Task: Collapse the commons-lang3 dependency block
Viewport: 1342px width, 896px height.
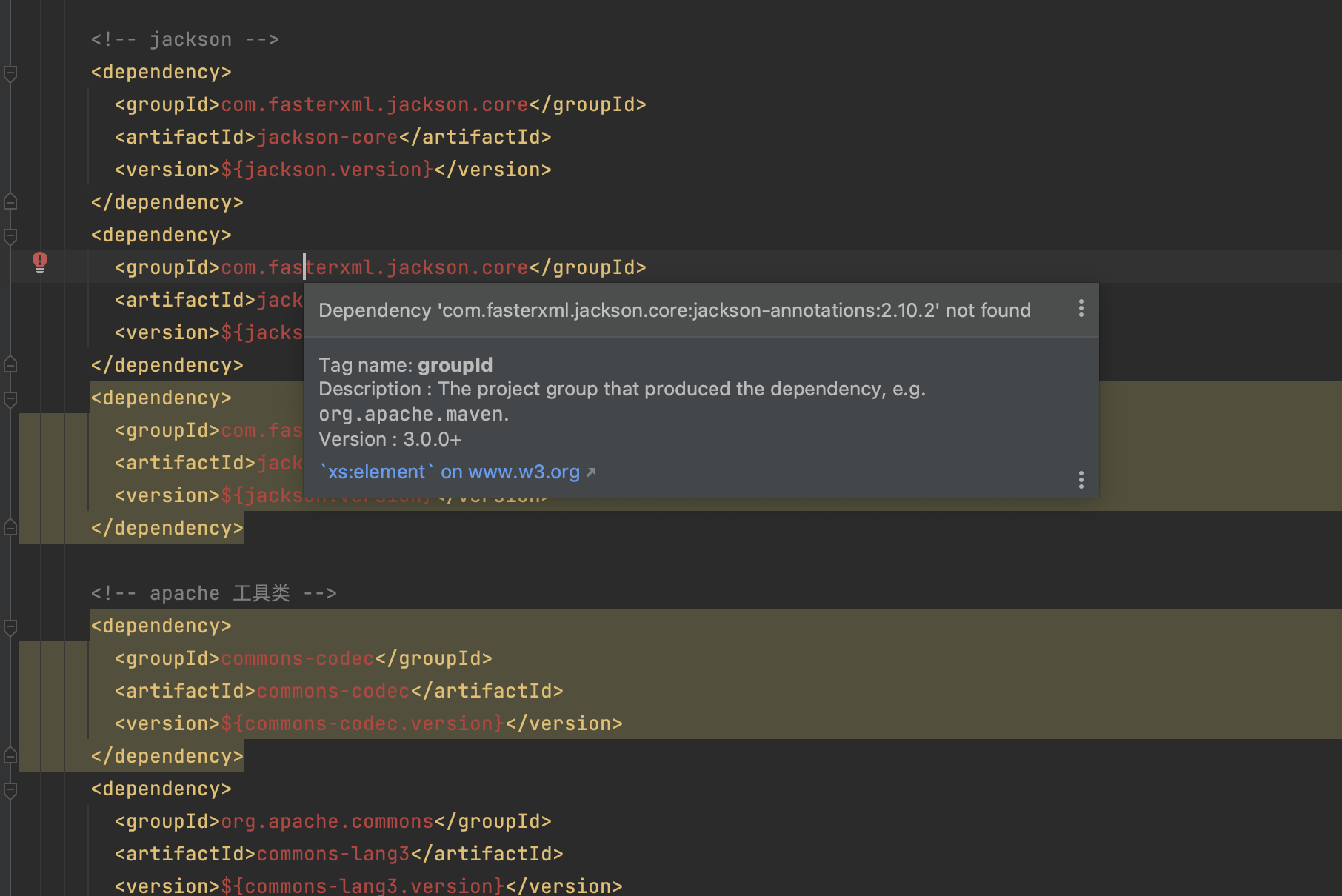Action: coord(10,789)
